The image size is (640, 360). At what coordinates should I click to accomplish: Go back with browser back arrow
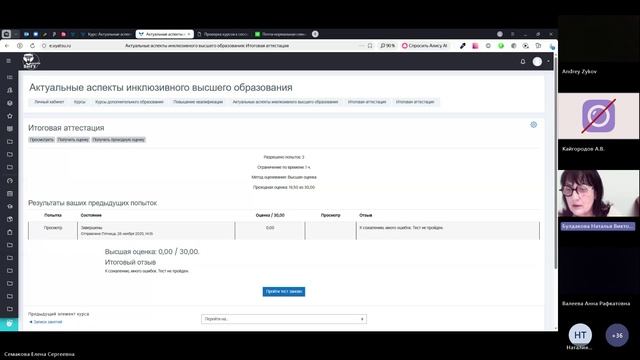(x=7, y=46)
